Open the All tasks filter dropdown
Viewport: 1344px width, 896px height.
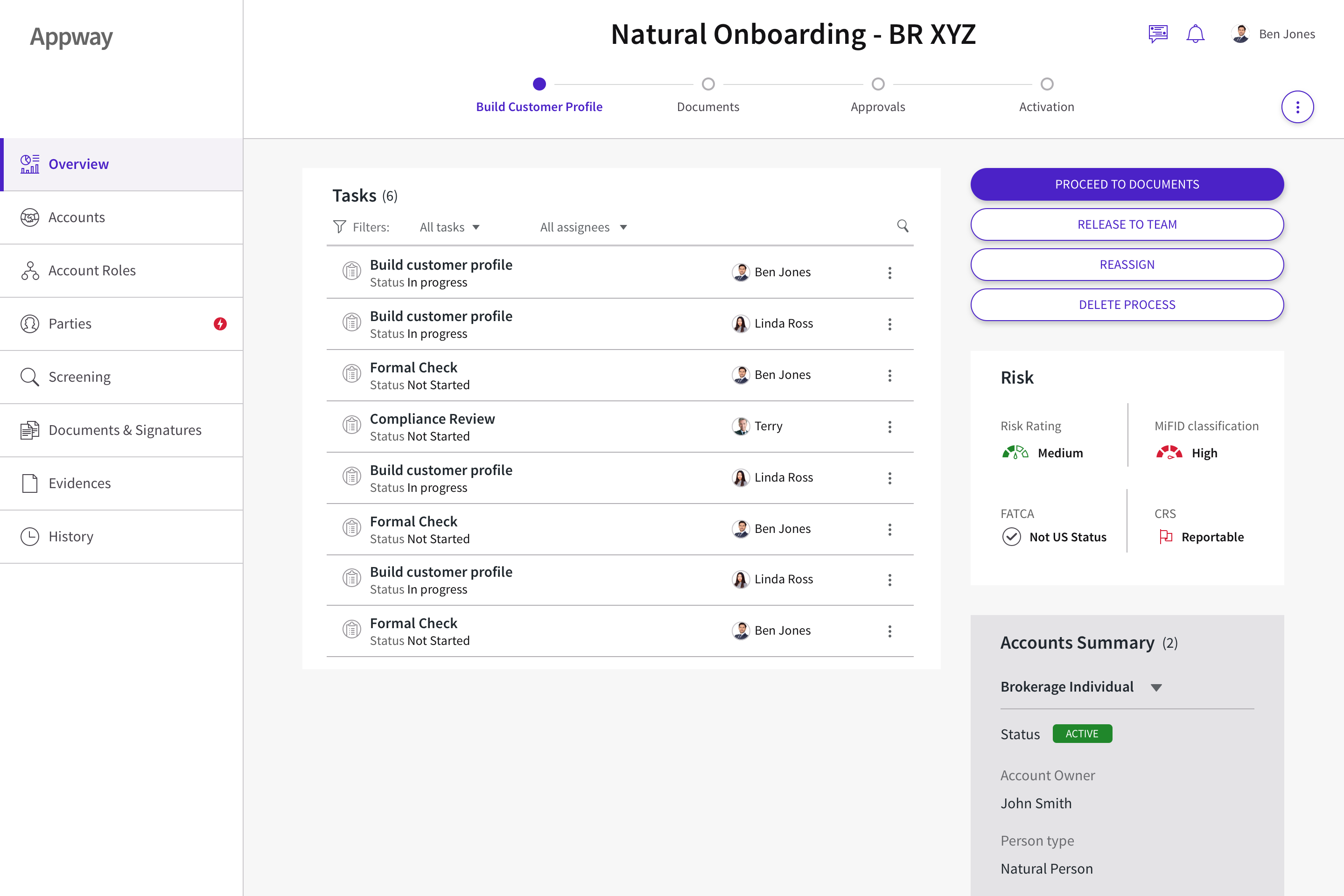[x=450, y=227]
